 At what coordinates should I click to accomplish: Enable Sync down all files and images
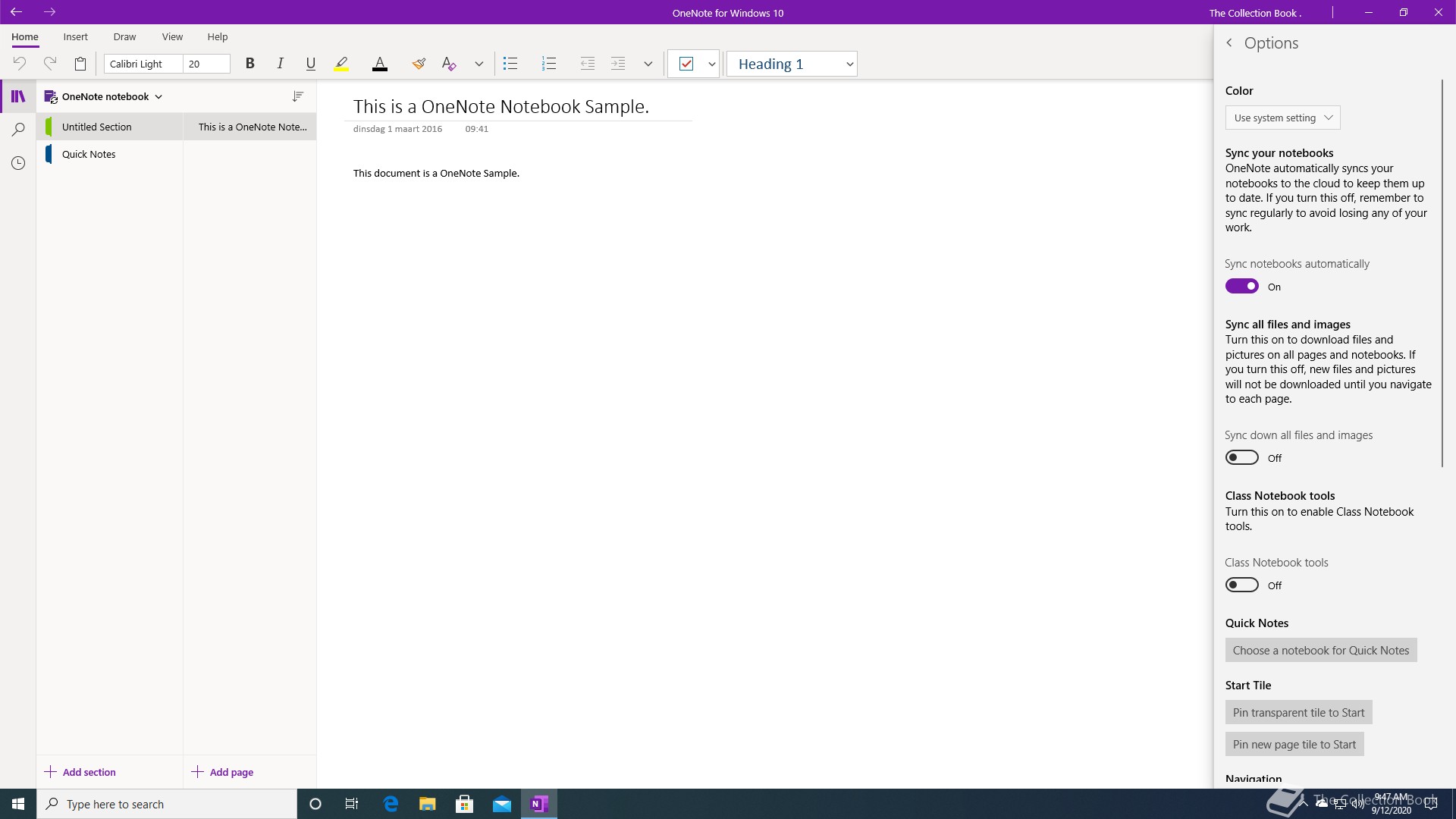(x=1241, y=457)
